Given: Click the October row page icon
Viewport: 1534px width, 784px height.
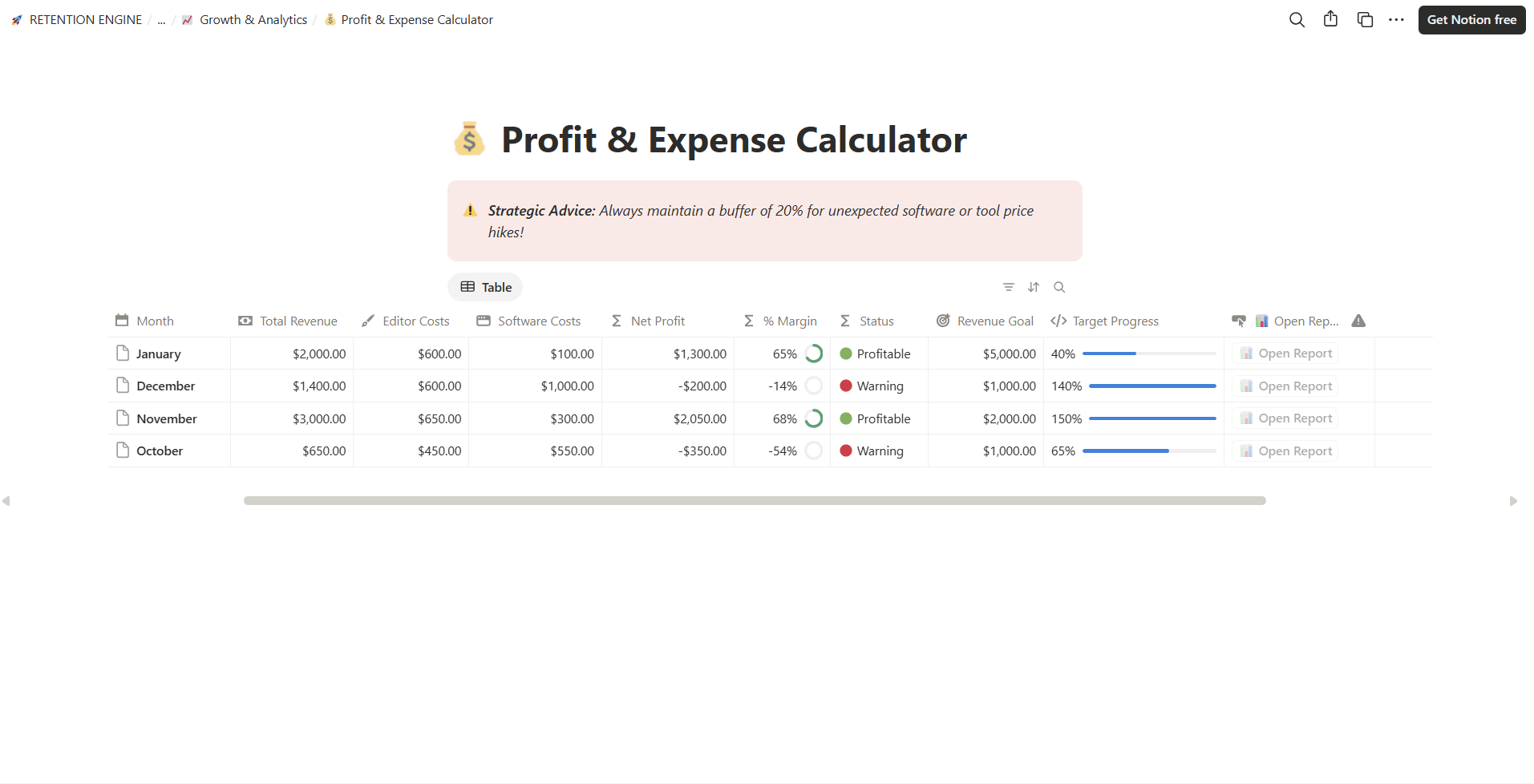Looking at the screenshot, I should click(123, 451).
